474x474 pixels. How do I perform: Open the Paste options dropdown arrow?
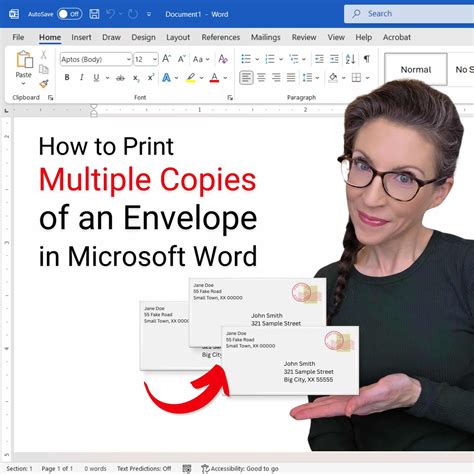23,84
